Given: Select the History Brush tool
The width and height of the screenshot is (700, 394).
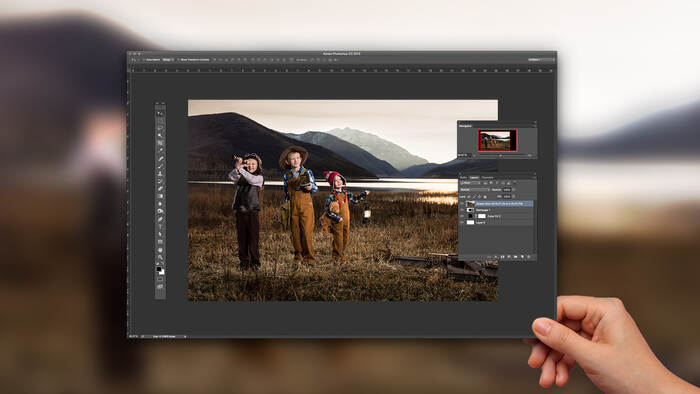Looking at the screenshot, I should (x=160, y=181).
